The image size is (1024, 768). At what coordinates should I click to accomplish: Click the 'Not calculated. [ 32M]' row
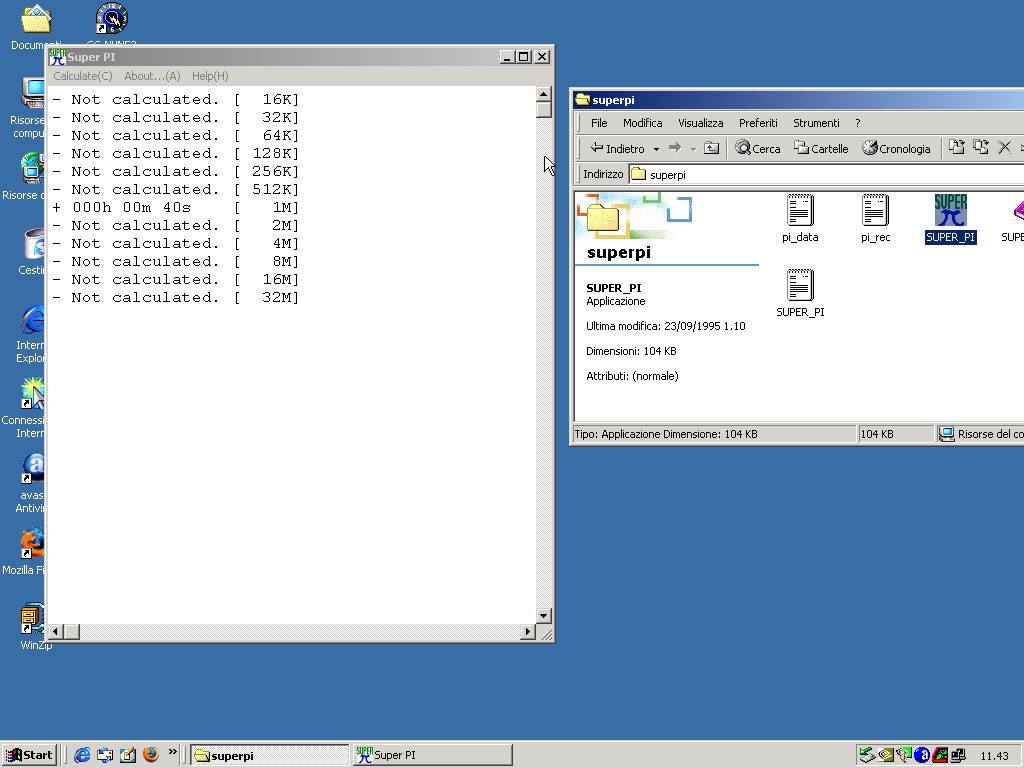[x=175, y=298]
